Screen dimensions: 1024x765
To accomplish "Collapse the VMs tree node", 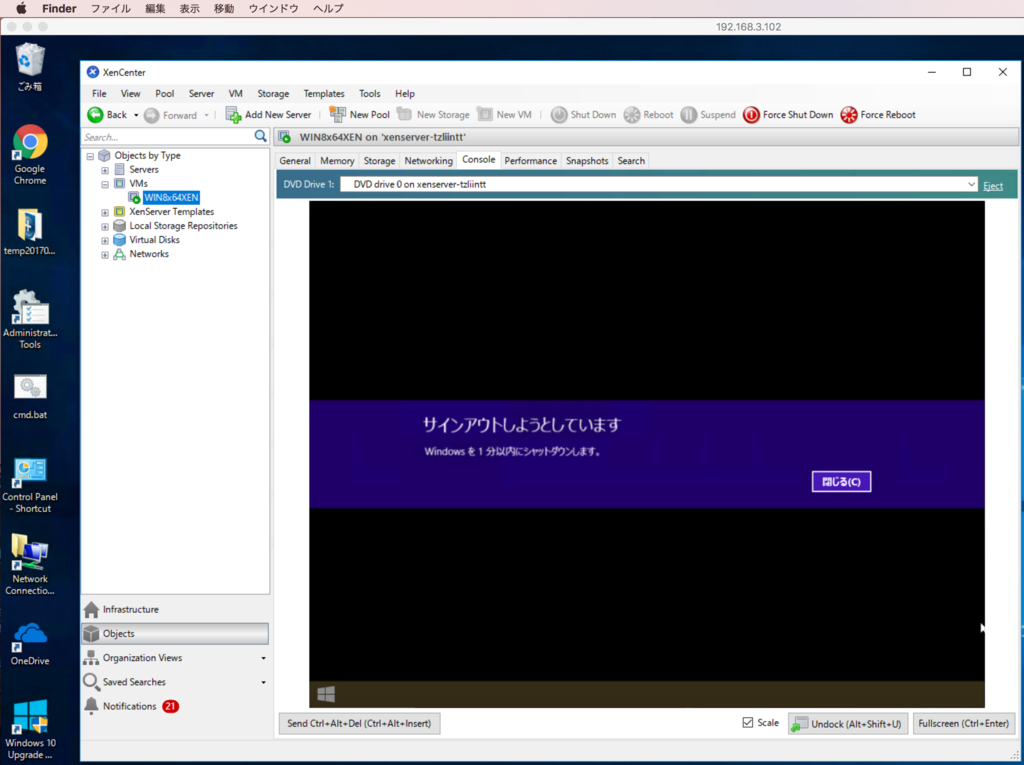I will click(x=104, y=184).
